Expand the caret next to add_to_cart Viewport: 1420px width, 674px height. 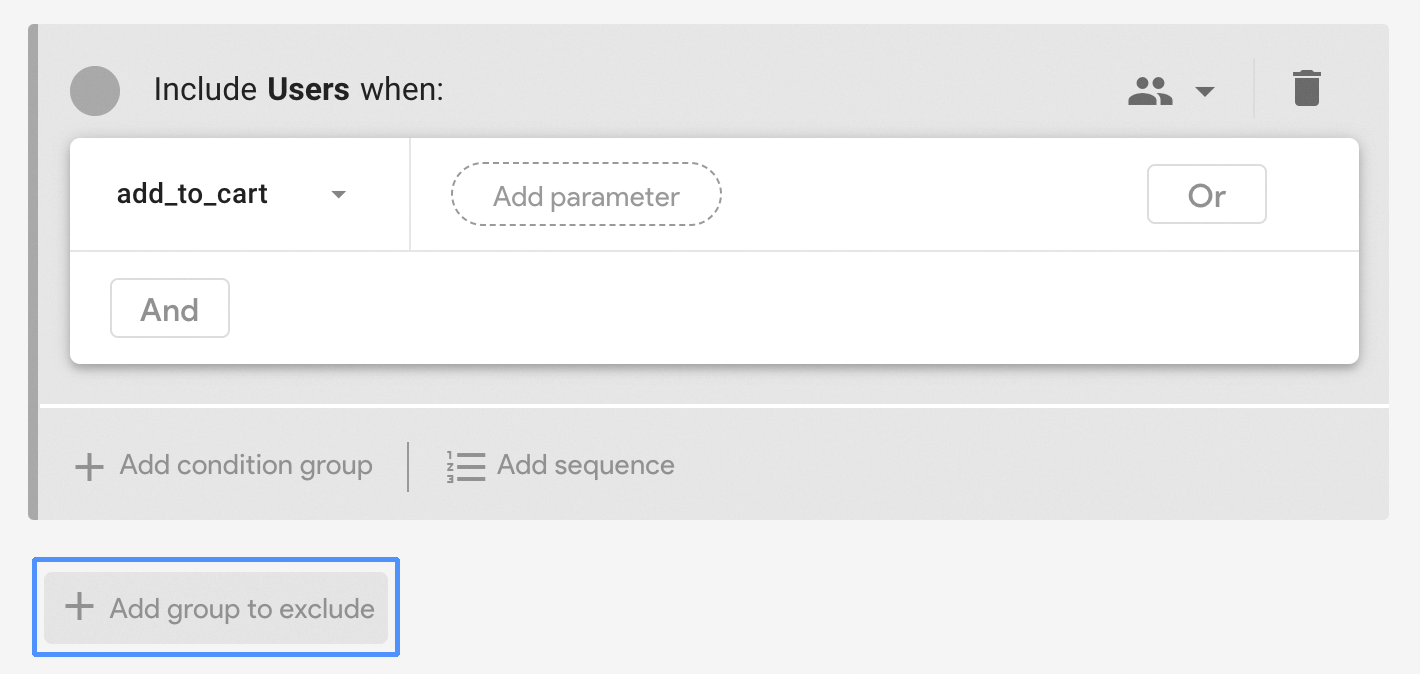339,194
